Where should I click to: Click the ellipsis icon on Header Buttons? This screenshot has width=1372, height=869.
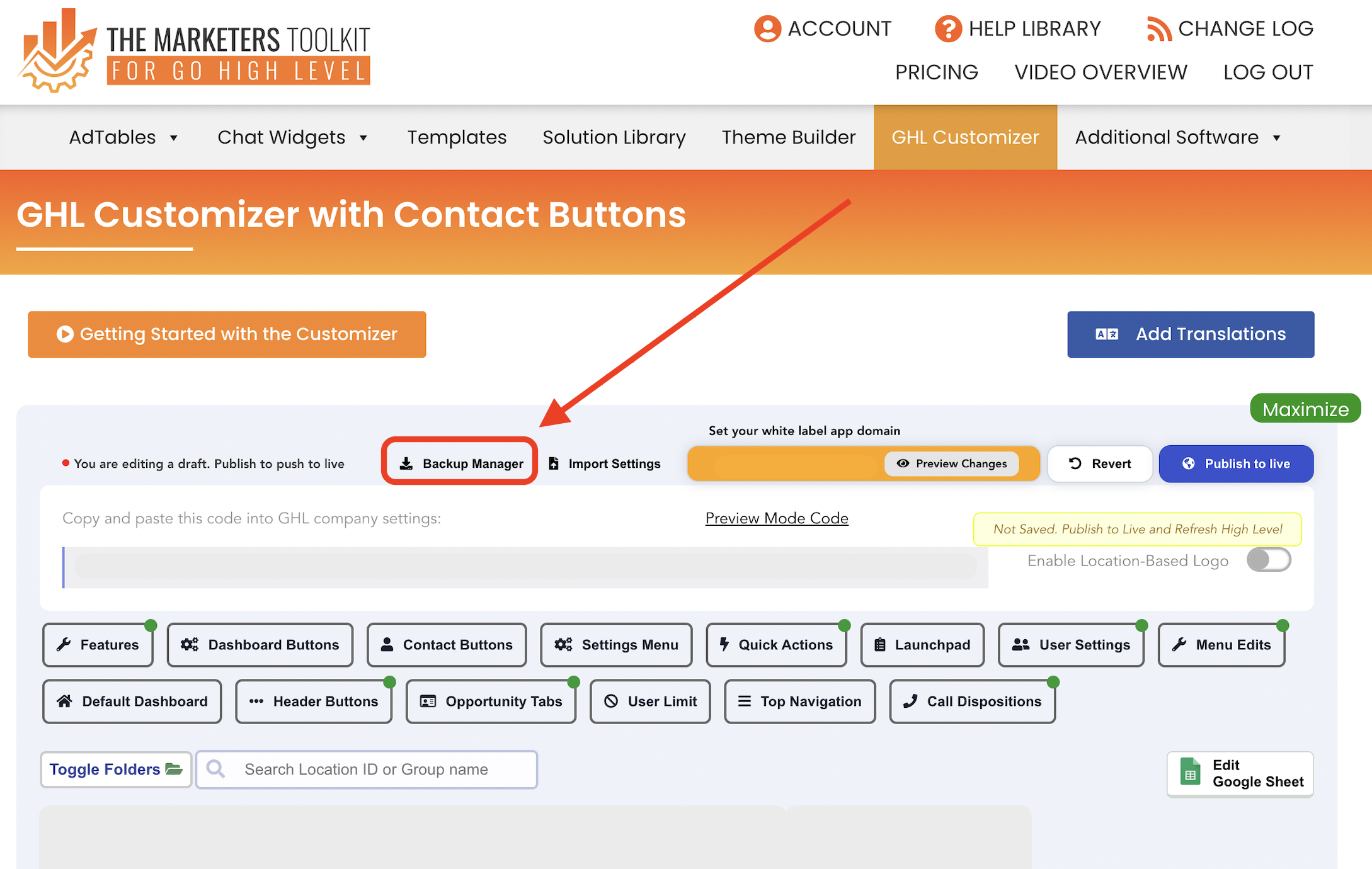[x=256, y=701]
